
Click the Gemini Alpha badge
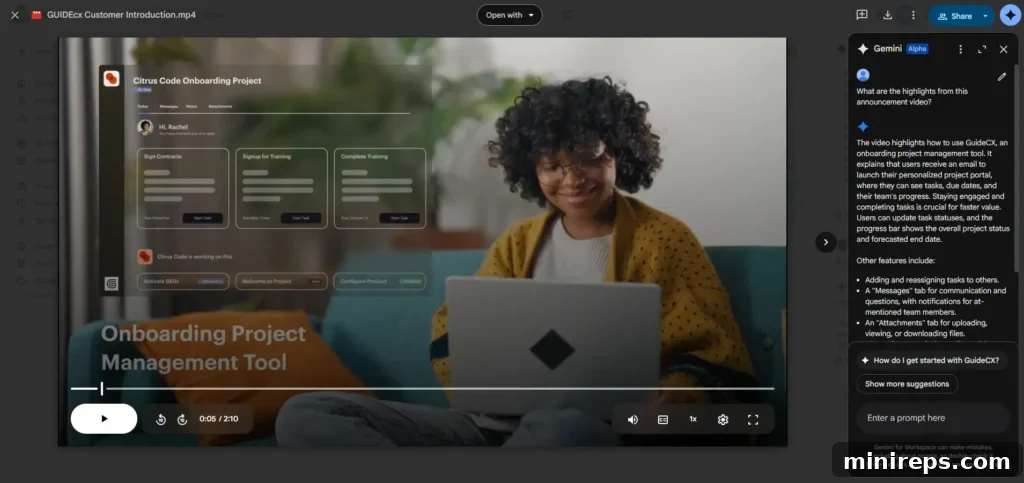coord(917,49)
